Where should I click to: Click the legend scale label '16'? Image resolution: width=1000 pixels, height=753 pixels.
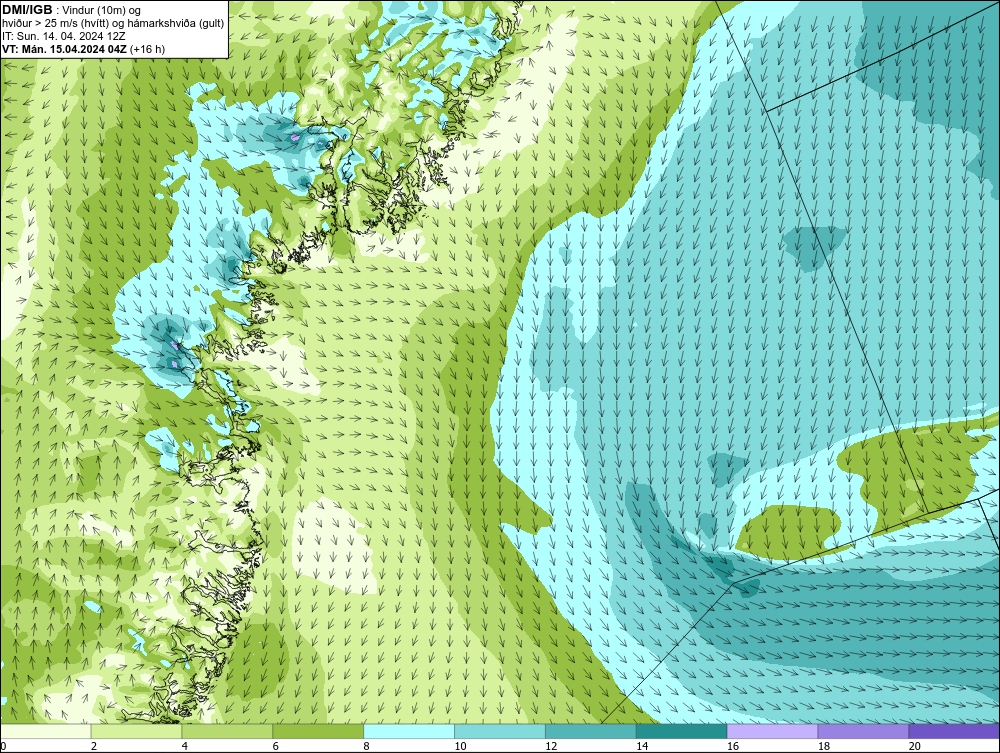[x=733, y=746]
